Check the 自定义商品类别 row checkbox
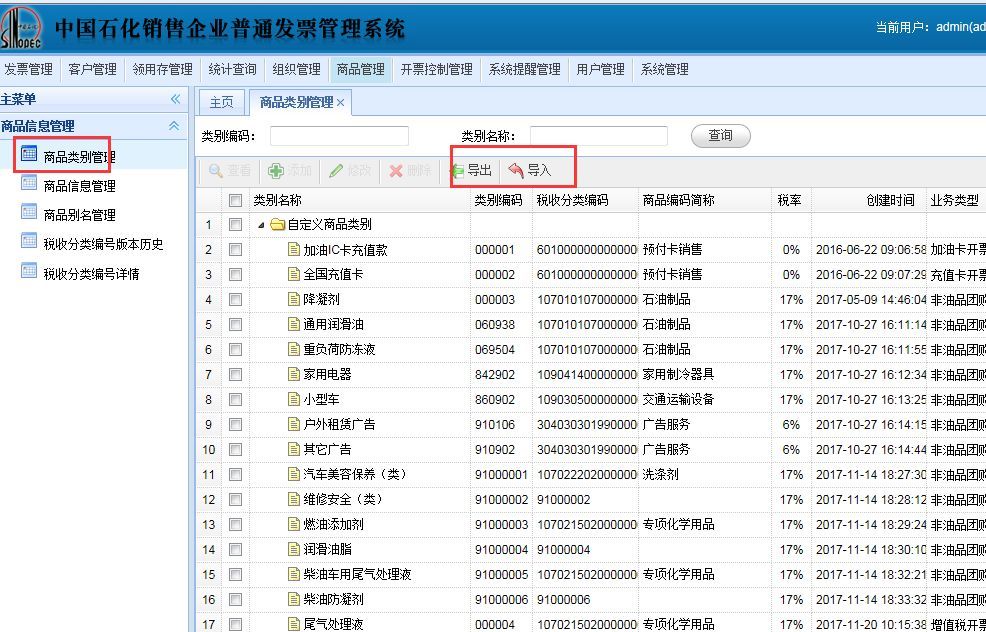 pos(235,225)
